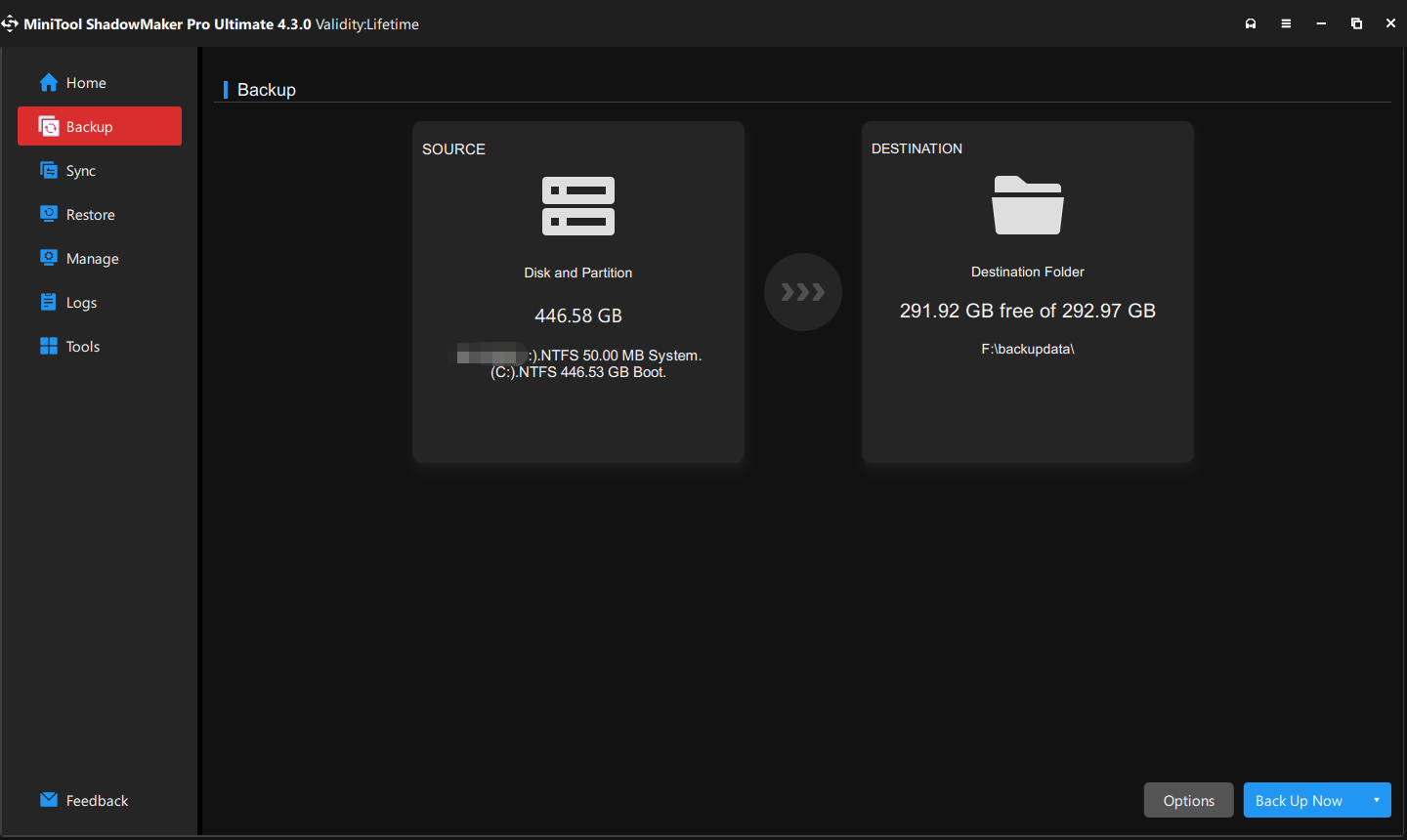Viewport: 1407px width, 840px height.
Task: Click the destination folder icon
Action: pos(1028,205)
